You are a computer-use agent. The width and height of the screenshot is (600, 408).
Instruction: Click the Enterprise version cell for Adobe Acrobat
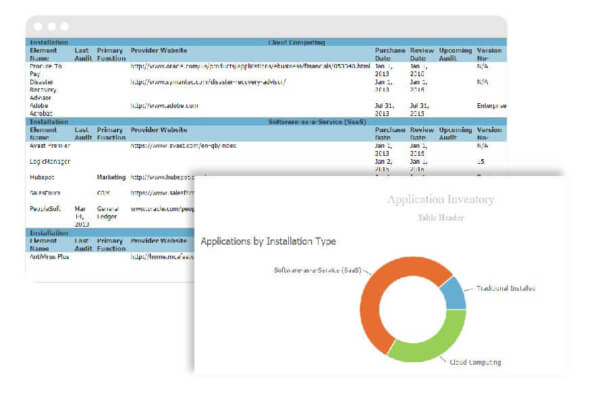coord(492,106)
